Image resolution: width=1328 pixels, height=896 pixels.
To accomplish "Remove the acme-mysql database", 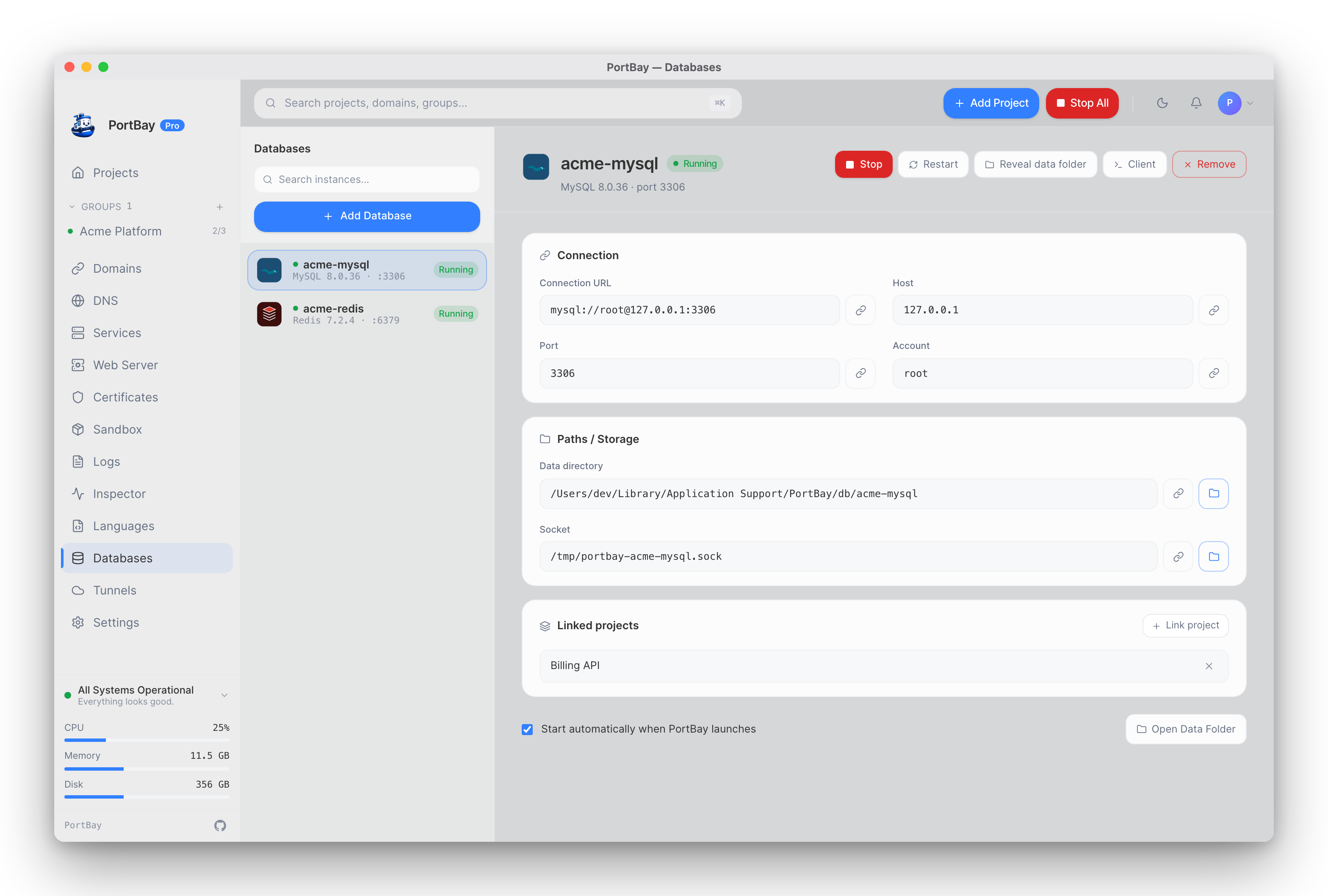I will tap(1209, 165).
